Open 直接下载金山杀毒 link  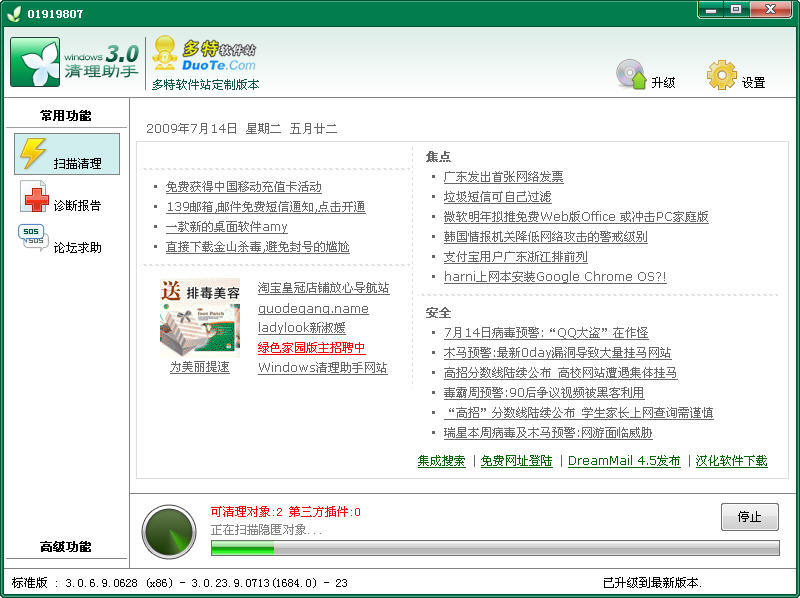point(258,247)
